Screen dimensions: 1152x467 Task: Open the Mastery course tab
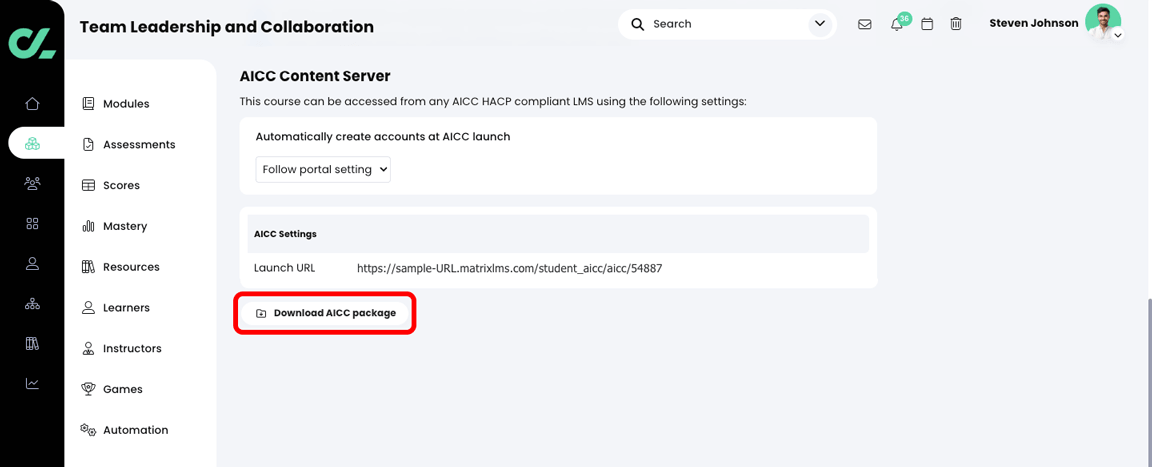coord(115,226)
